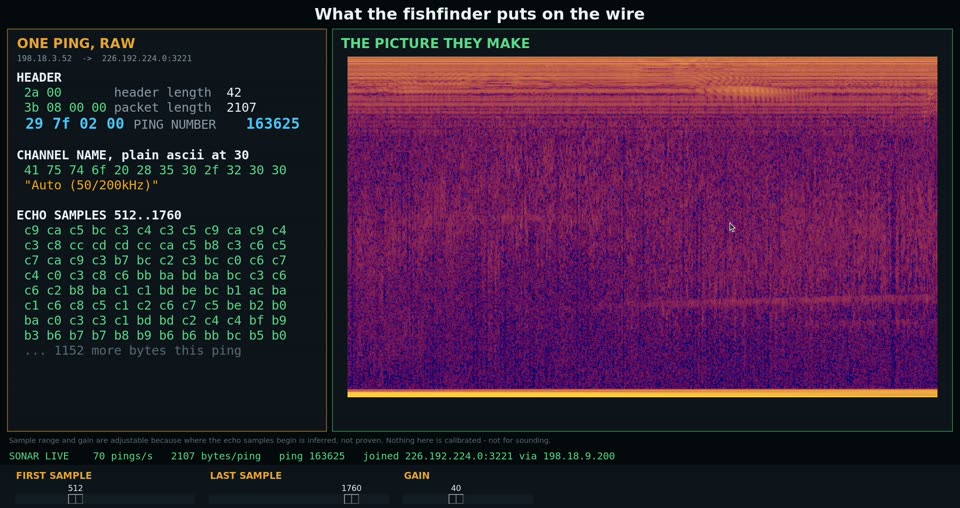Click the 'joined 226.192.224.0:3221 via 198.18.9.200' status text
The image size is (960, 508).
(489, 456)
